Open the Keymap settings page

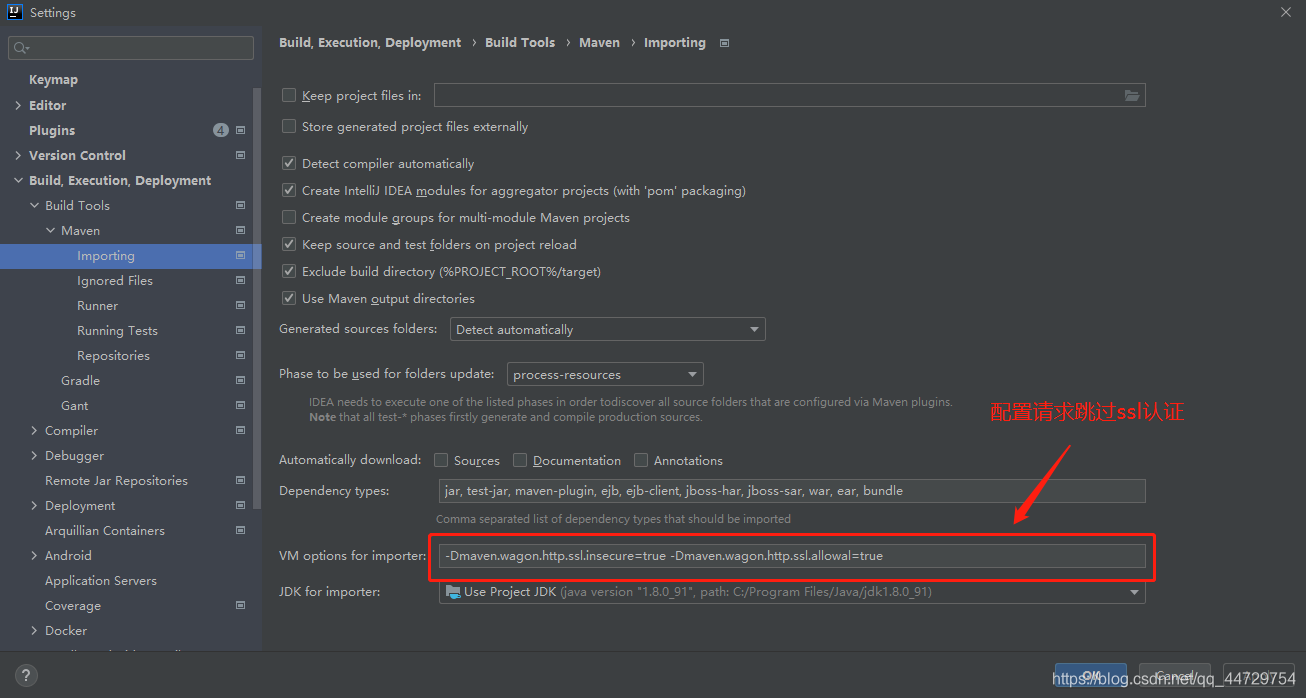pos(53,80)
